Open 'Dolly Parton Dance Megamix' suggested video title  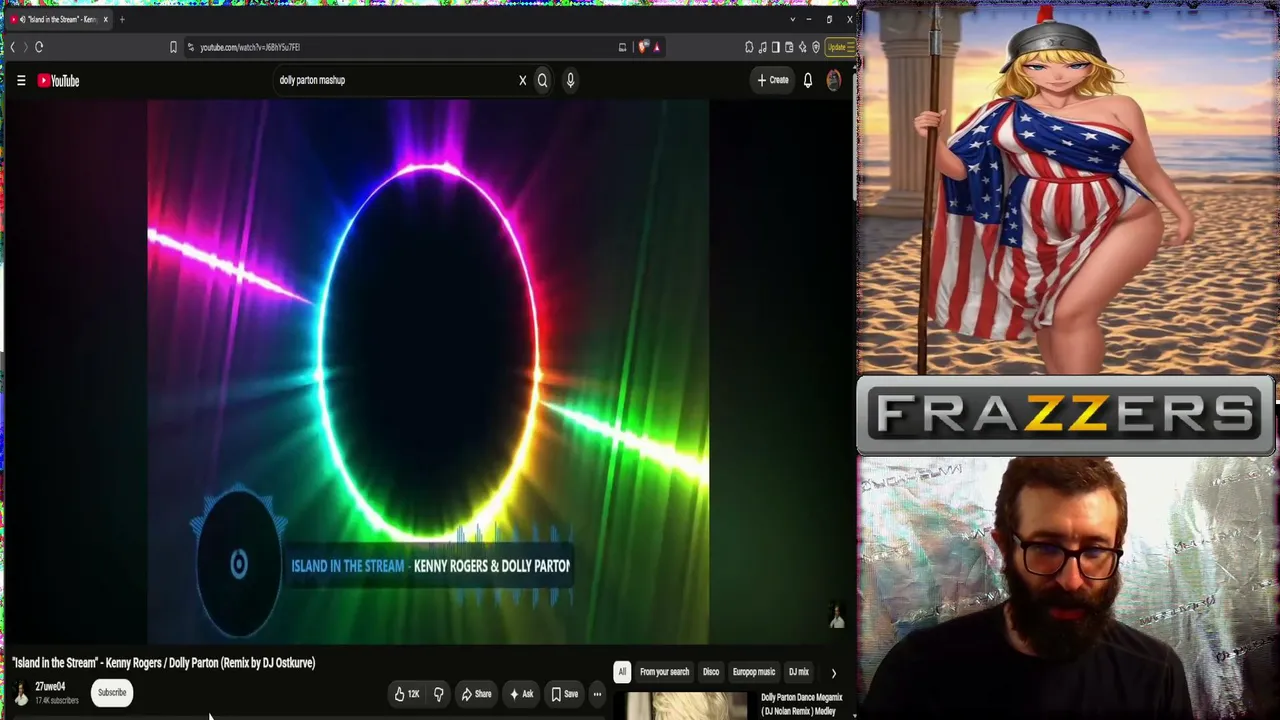pos(801,704)
